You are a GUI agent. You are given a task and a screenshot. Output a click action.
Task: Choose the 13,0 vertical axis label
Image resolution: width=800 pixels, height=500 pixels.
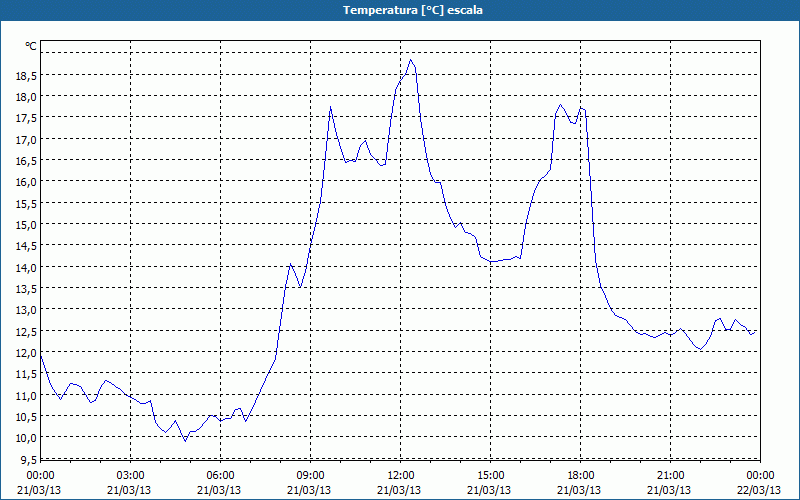[x=26, y=310]
